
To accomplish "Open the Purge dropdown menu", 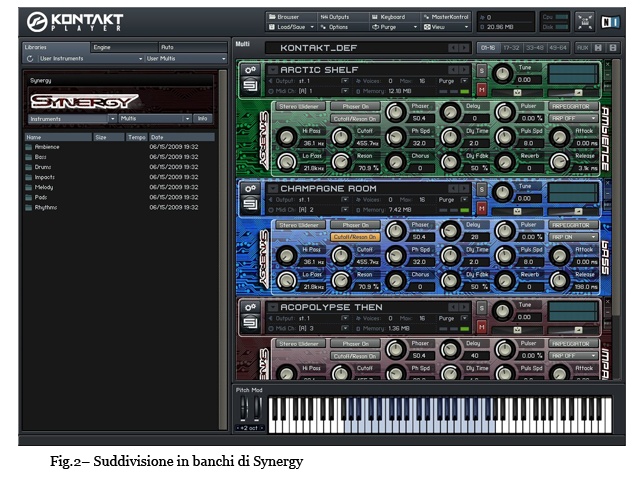I will coord(395,27).
